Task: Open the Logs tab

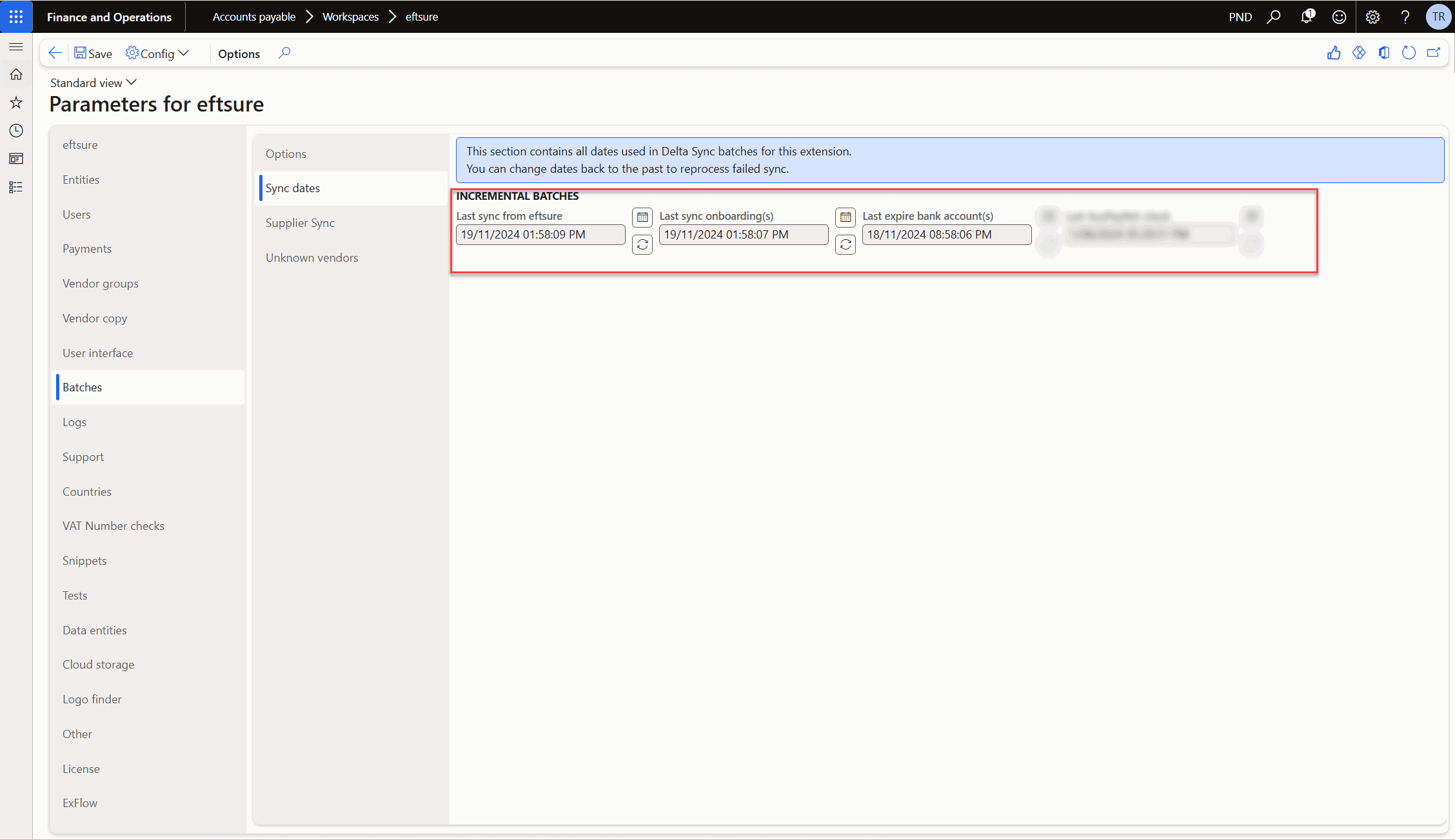Action: click(x=148, y=422)
